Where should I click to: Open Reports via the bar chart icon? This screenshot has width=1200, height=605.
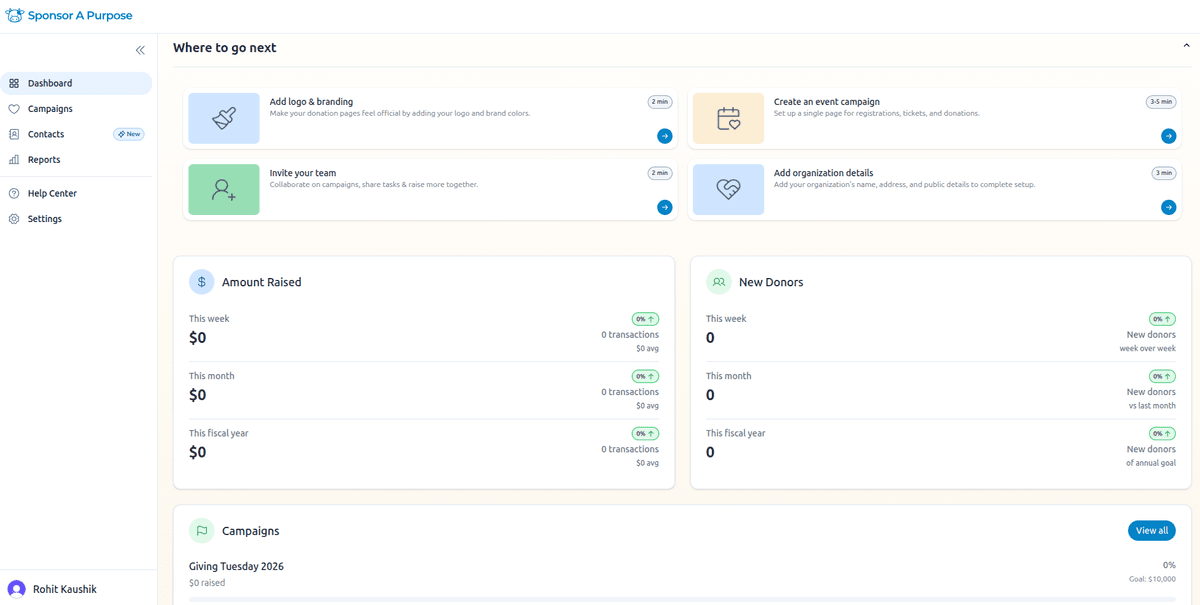click(x=16, y=159)
